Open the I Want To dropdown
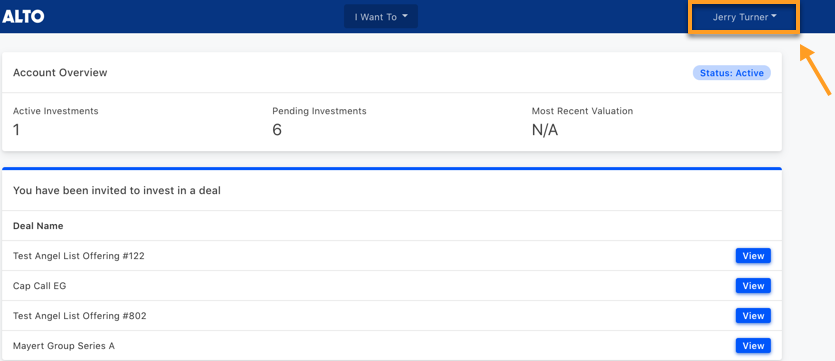The height and width of the screenshot is (361, 835). (381, 17)
